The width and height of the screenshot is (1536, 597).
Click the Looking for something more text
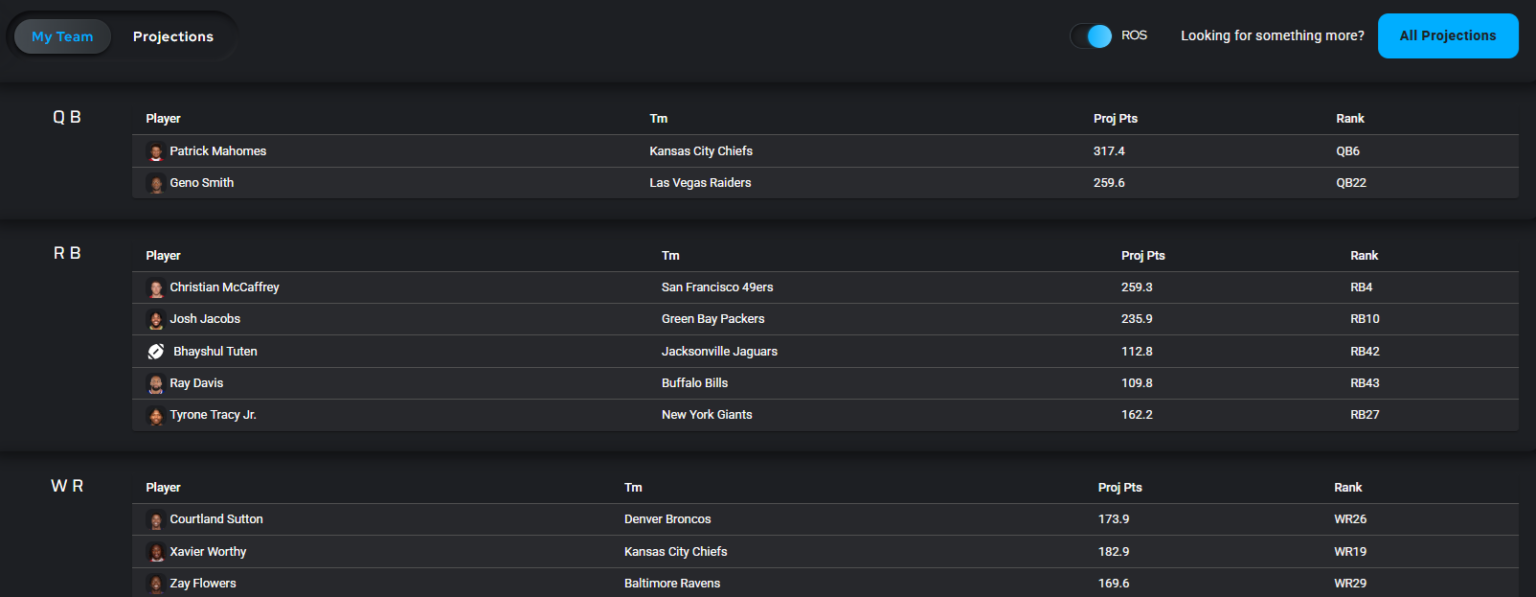tap(1271, 35)
